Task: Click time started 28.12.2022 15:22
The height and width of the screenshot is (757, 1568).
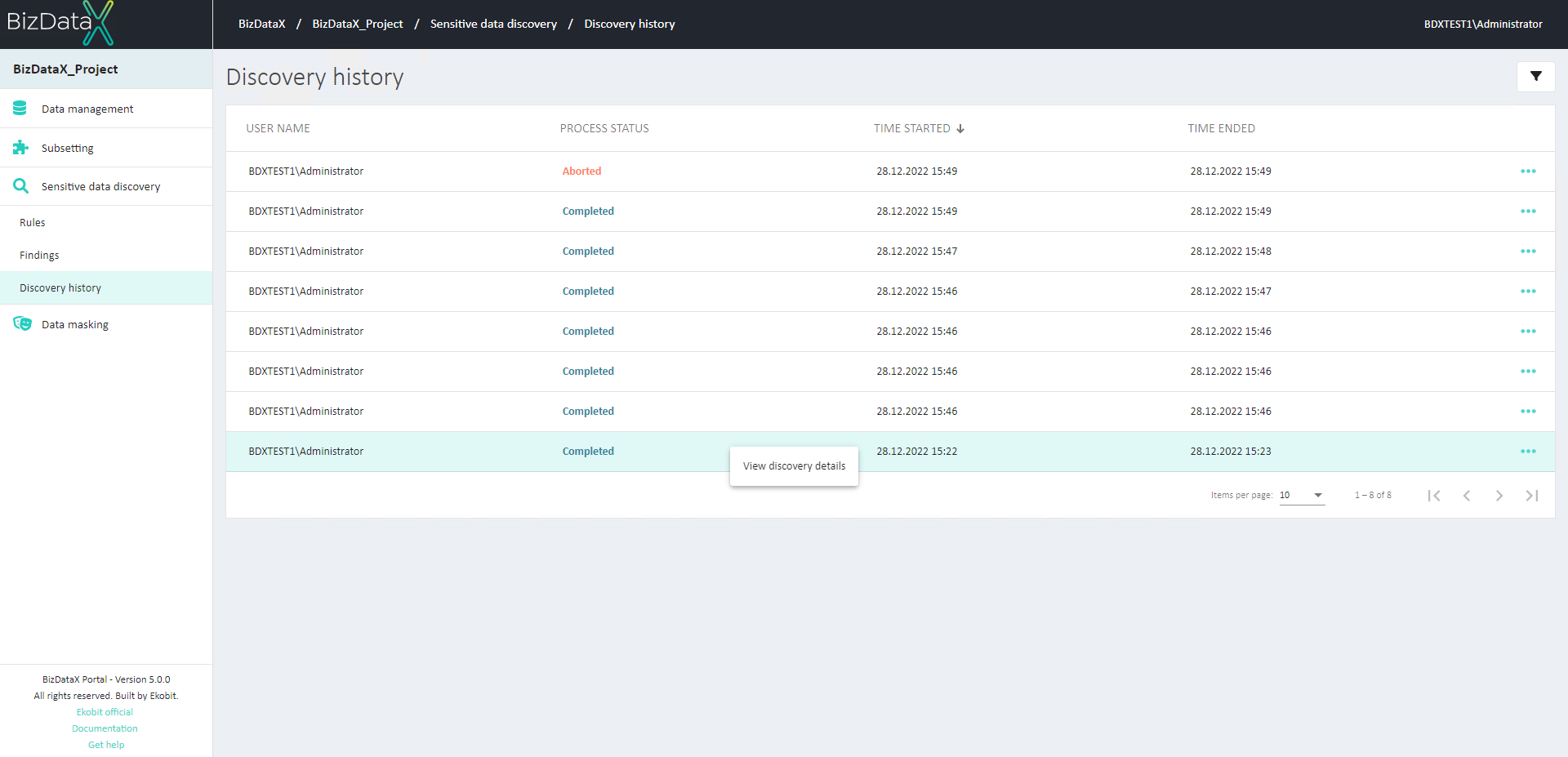Action: (x=917, y=452)
